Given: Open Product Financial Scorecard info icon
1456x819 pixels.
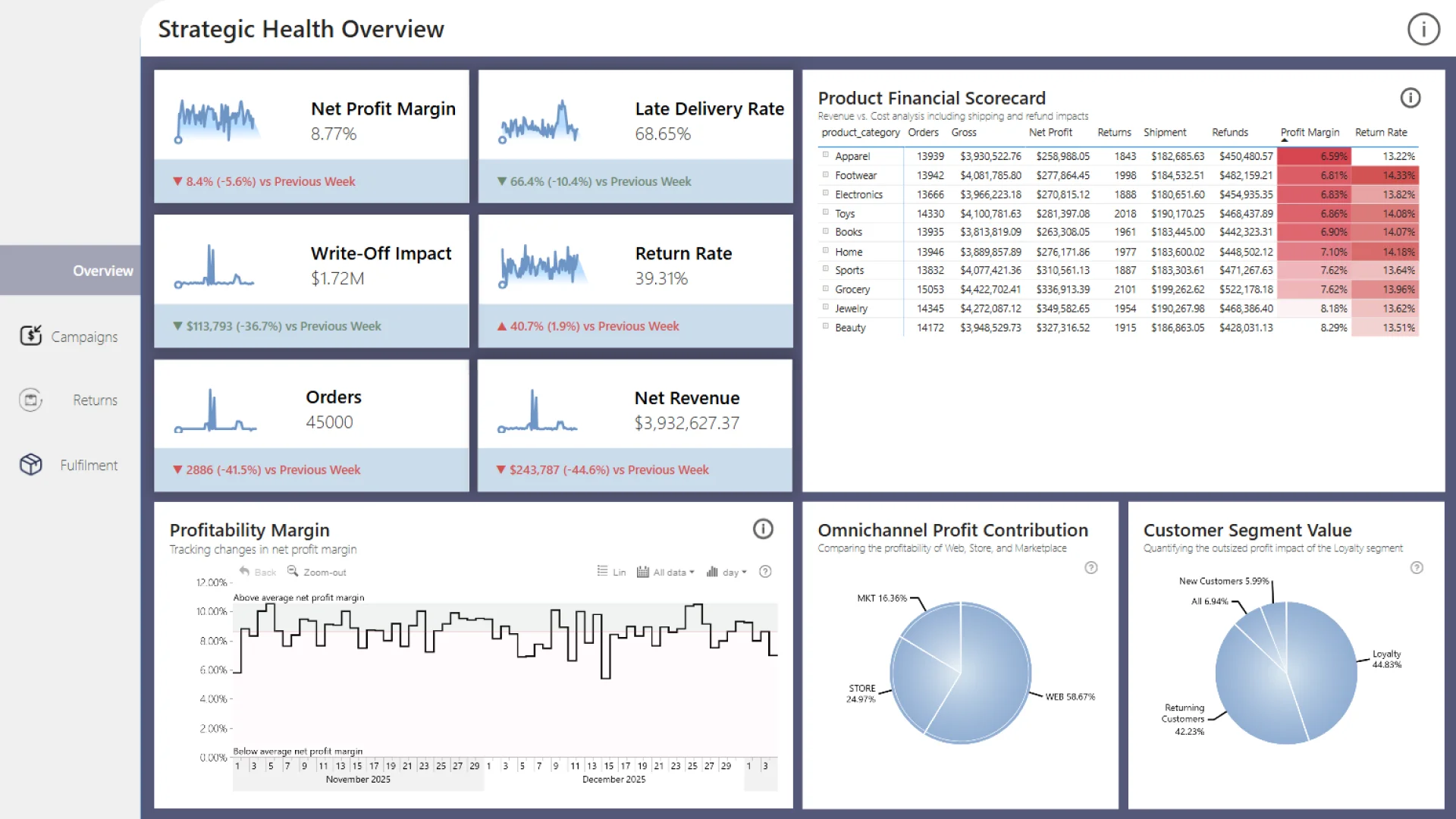Looking at the screenshot, I should [1410, 98].
